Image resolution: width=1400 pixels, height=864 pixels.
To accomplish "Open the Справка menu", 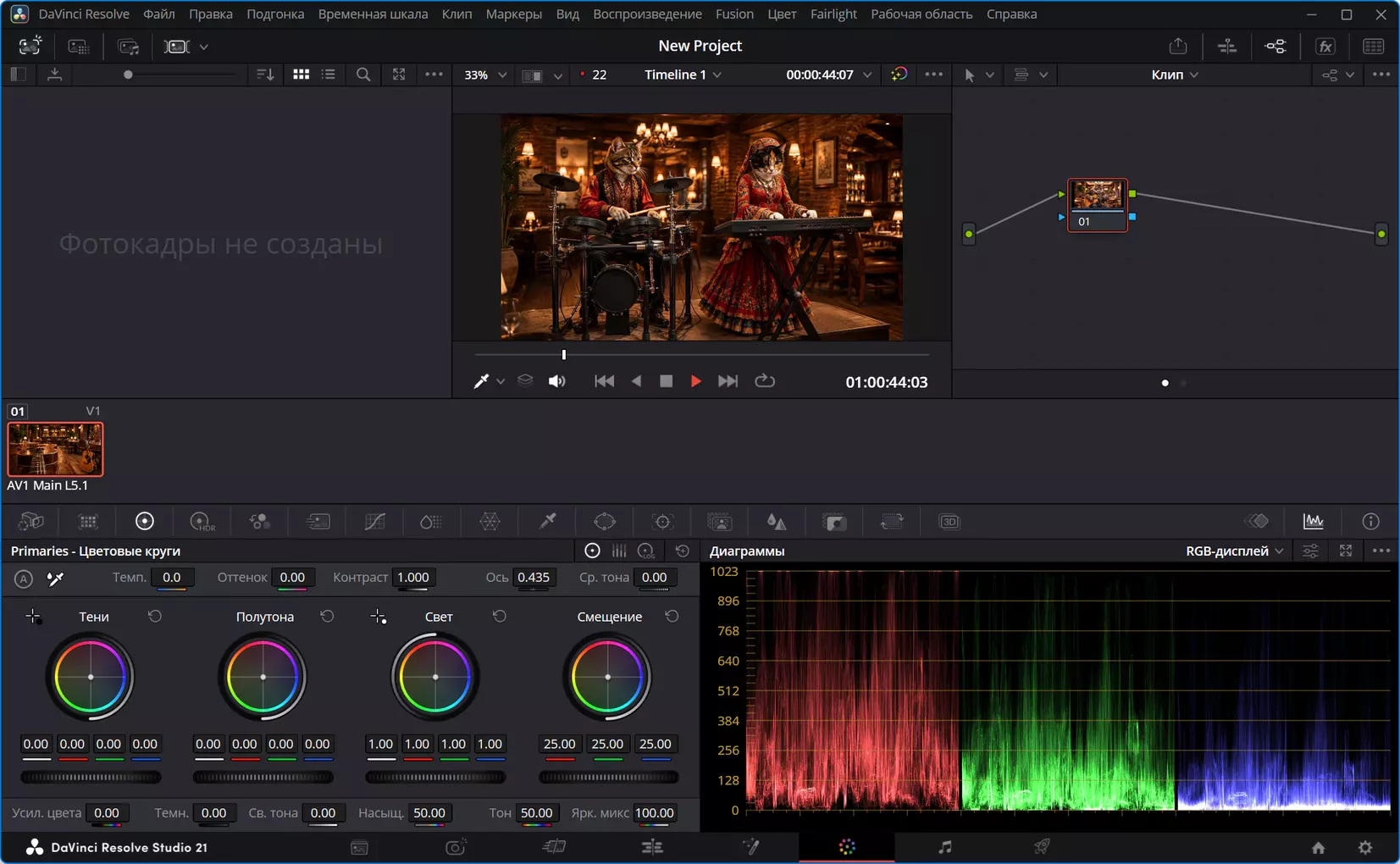I will tap(1011, 14).
